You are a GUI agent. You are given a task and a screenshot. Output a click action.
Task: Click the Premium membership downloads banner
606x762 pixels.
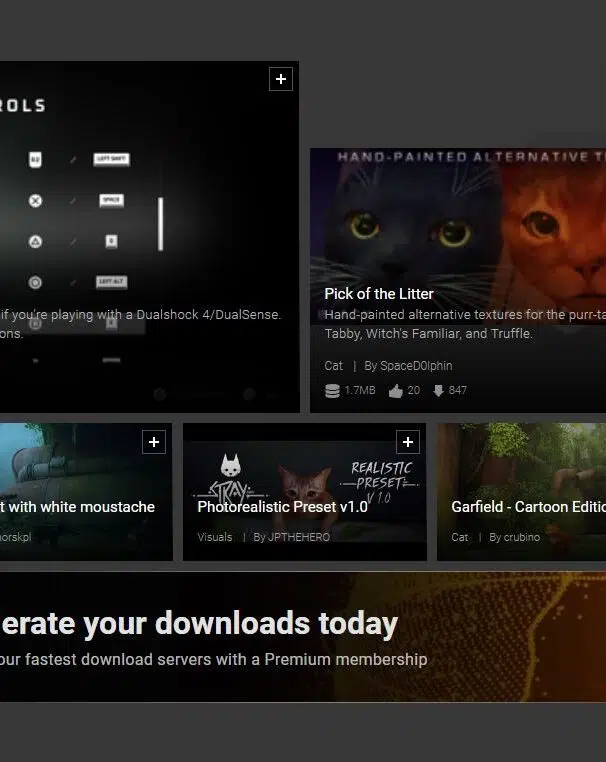pyautogui.click(x=303, y=637)
